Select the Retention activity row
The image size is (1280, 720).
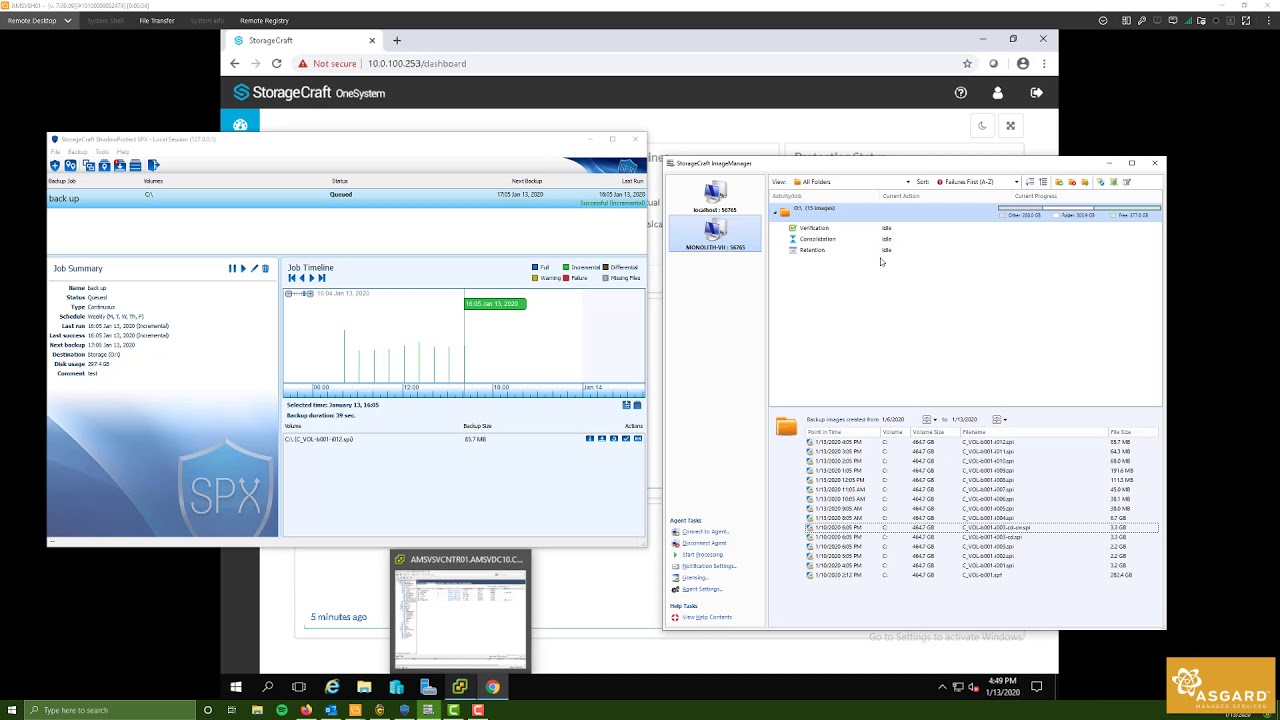(812, 250)
